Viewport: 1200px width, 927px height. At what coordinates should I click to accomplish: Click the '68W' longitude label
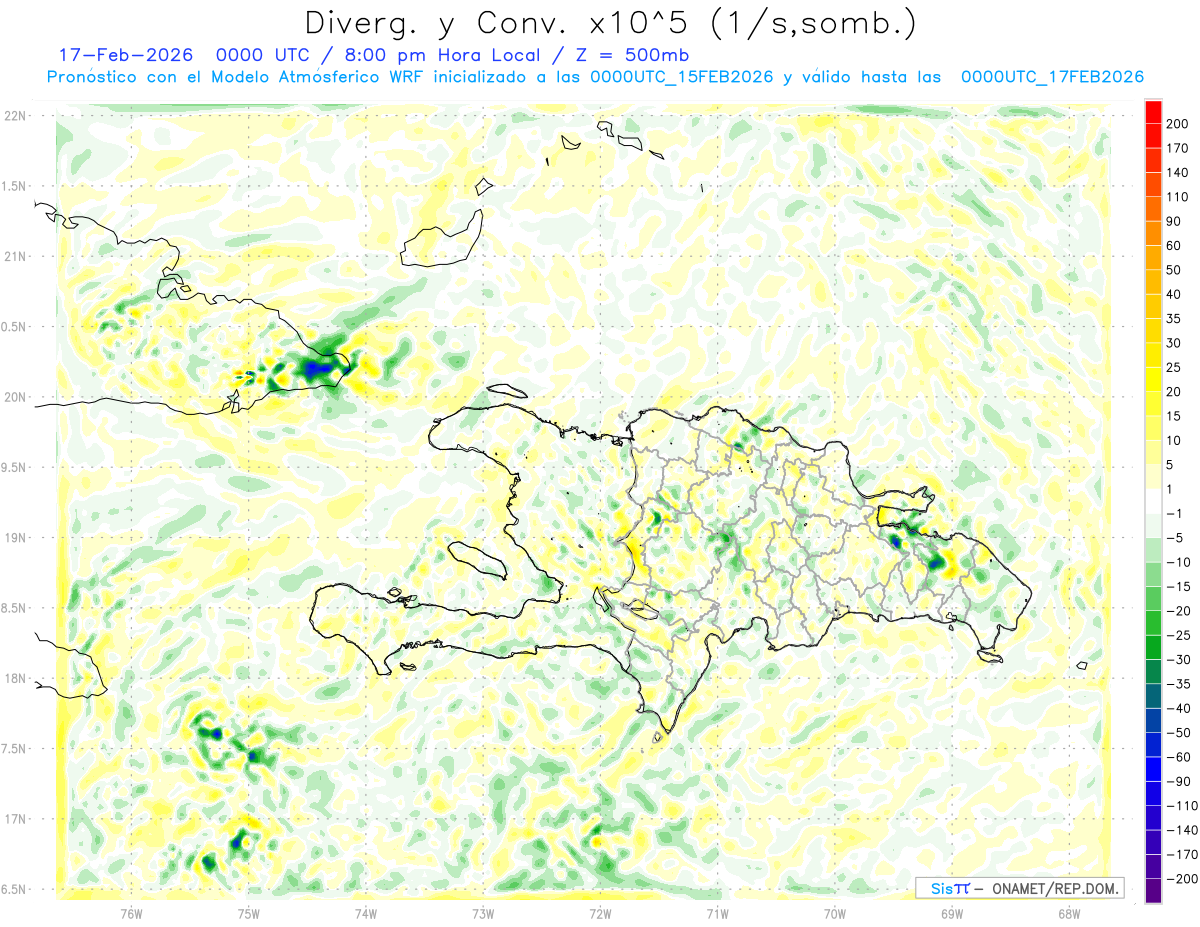1069,913
